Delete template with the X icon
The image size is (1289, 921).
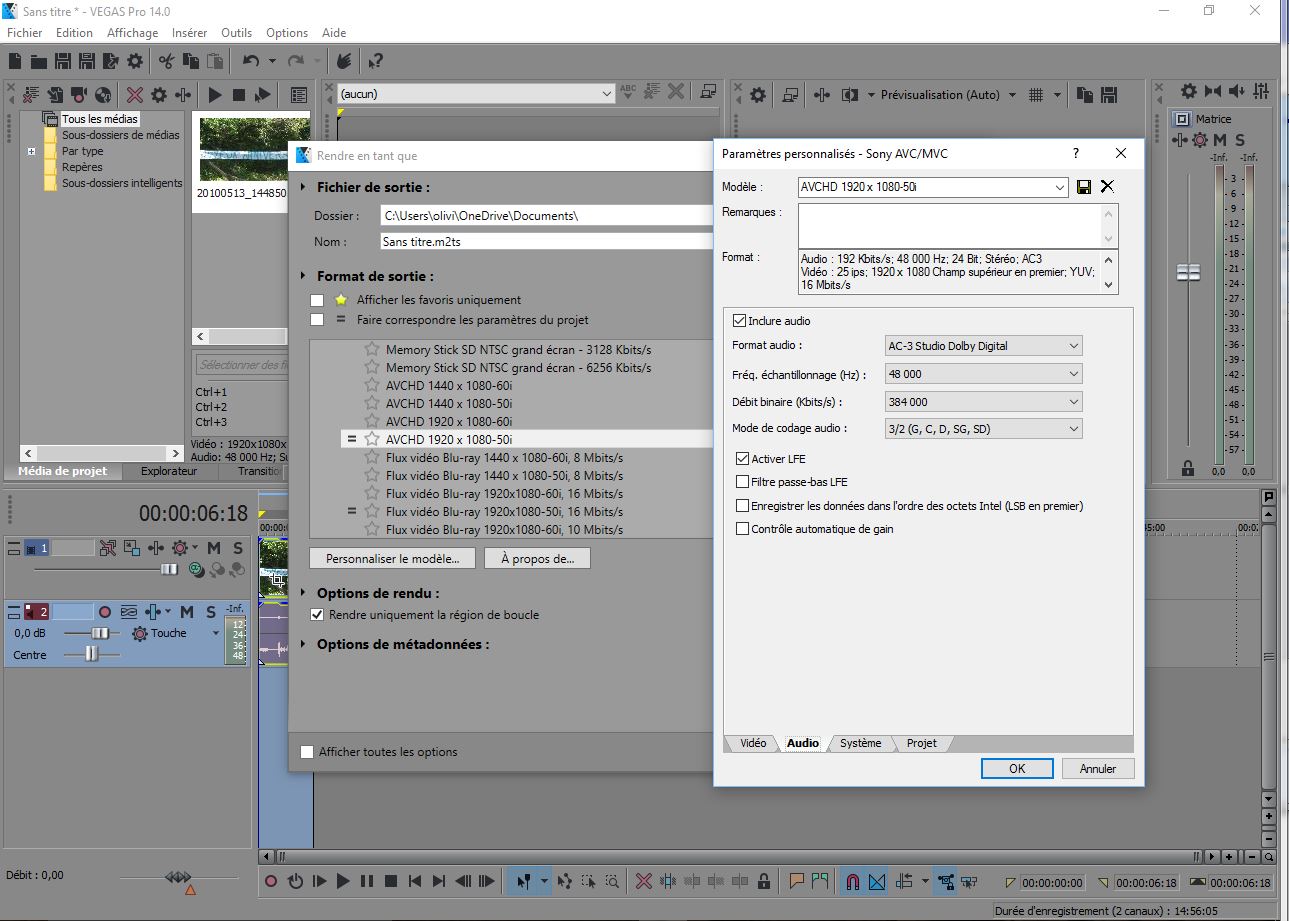[x=1107, y=187]
